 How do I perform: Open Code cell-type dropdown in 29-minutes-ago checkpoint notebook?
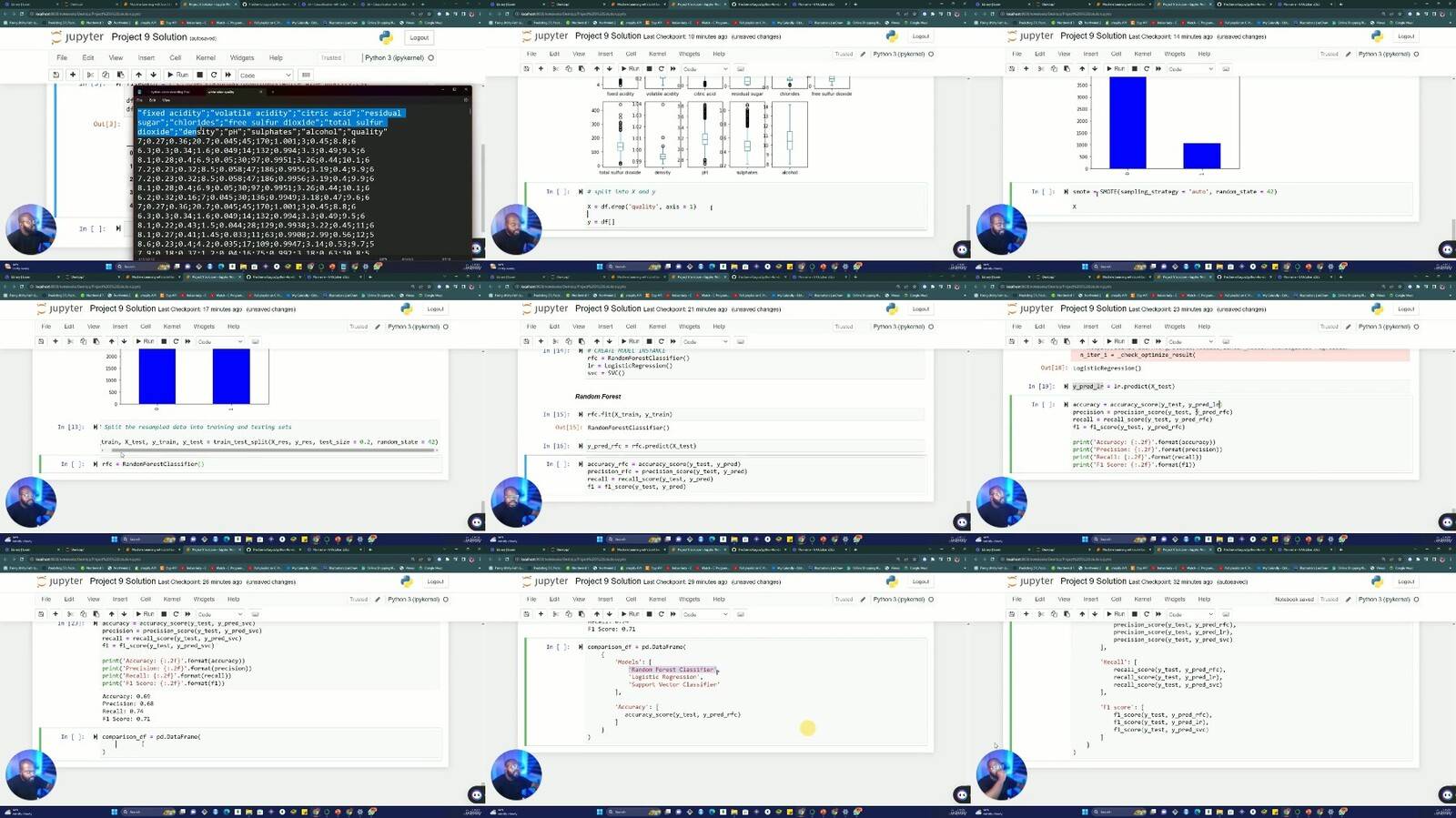704,614
